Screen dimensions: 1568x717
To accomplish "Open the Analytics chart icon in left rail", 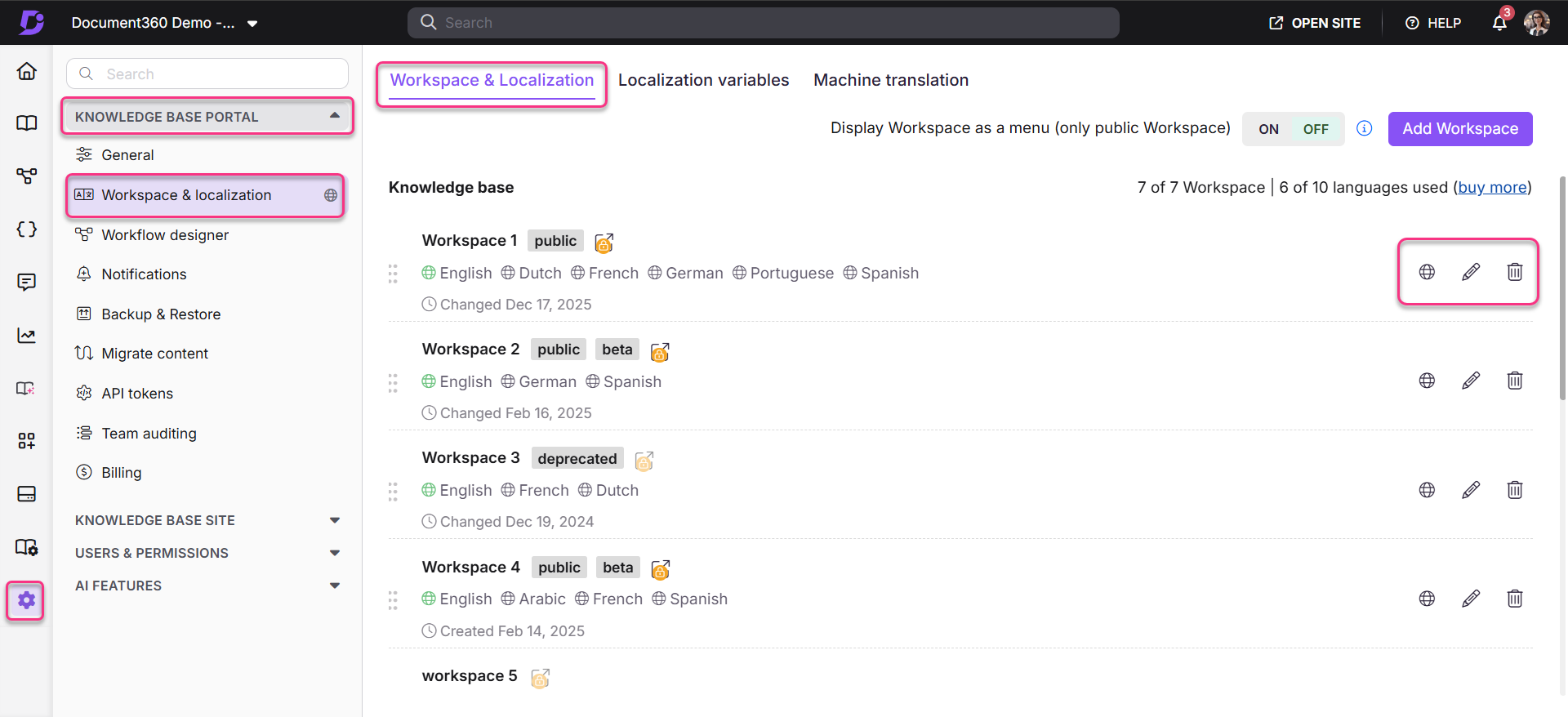I will pyautogui.click(x=26, y=336).
